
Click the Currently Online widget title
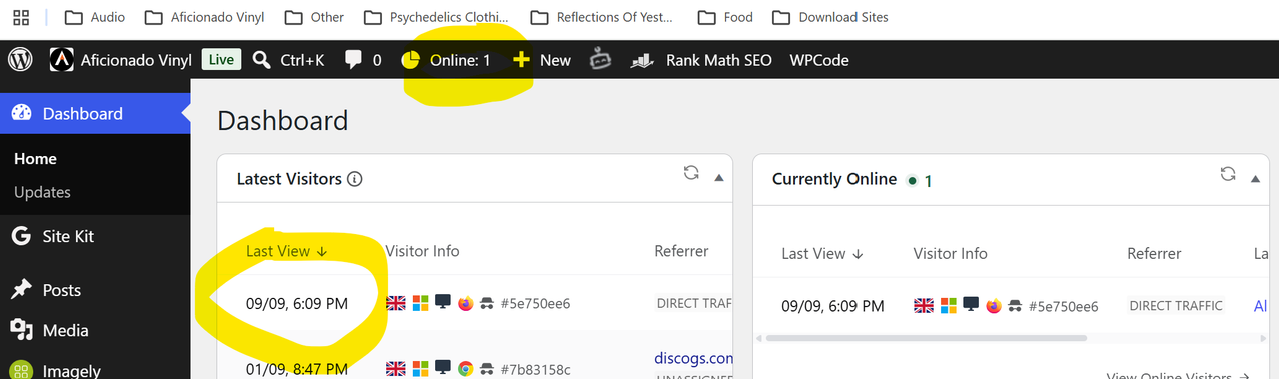(834, 179)
